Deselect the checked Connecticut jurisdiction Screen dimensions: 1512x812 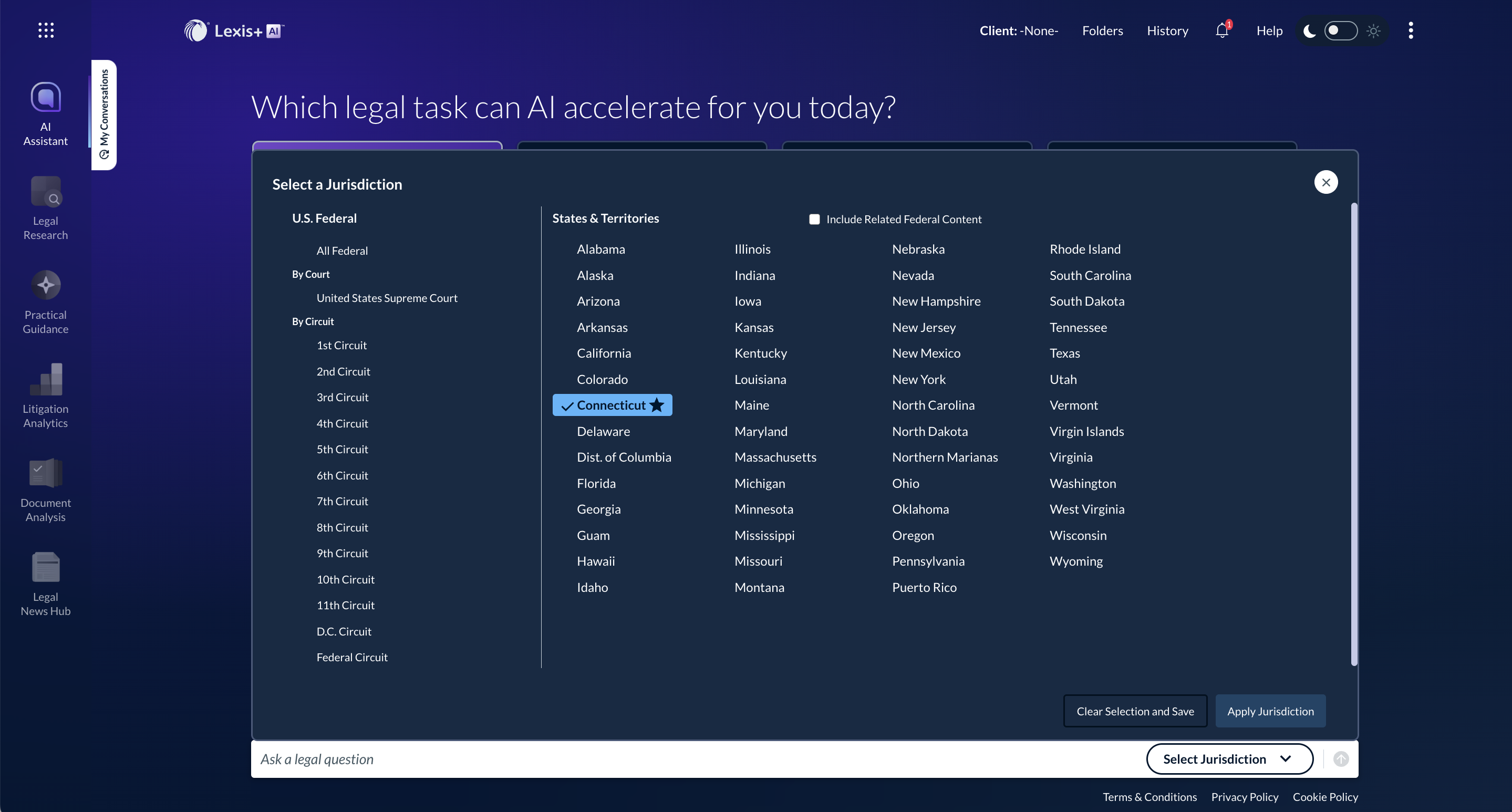[612, 405]
